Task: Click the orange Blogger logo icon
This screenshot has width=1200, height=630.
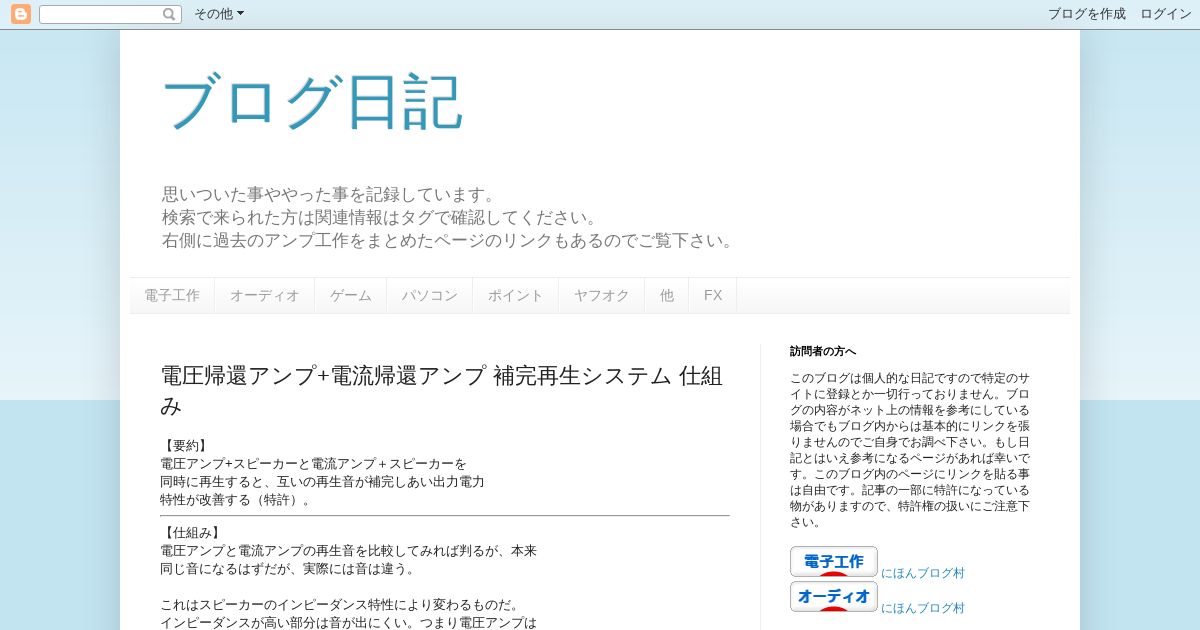Action: tap(20, 14)
